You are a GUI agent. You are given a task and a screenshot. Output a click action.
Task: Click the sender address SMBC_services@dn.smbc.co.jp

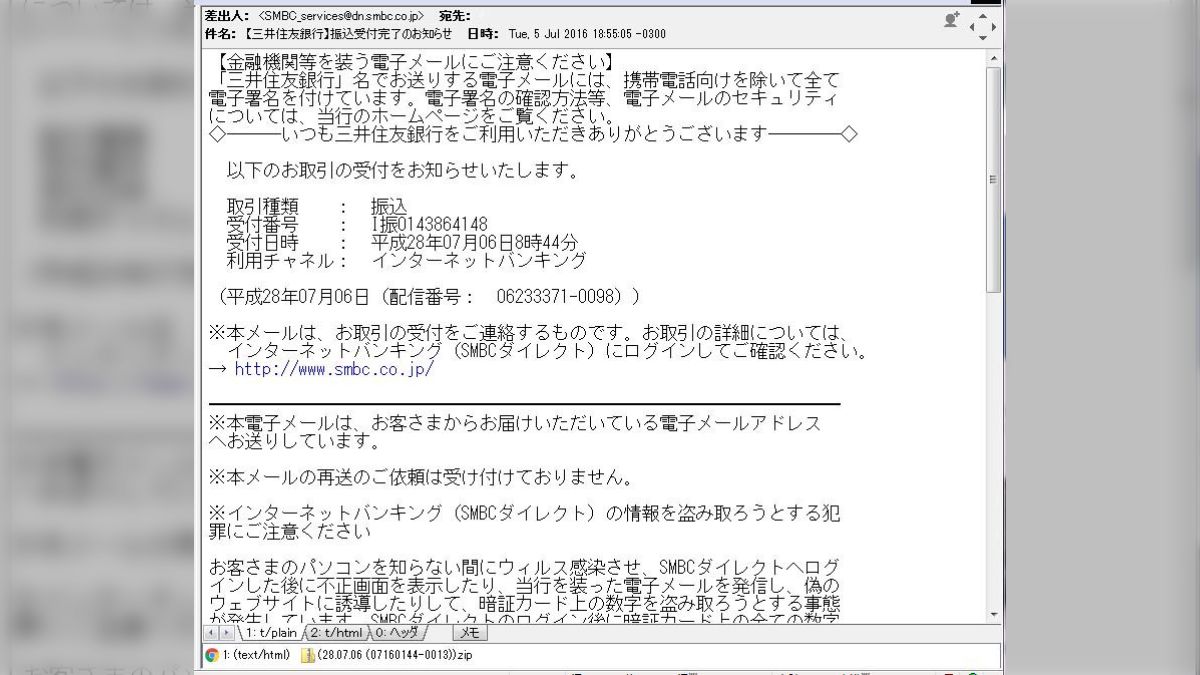340,16
